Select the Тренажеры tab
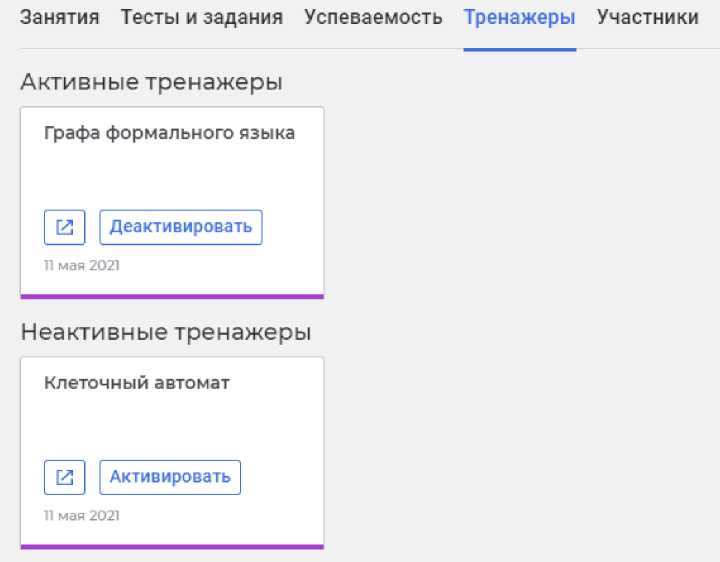 pyautogui.click(x=519, y=17)
